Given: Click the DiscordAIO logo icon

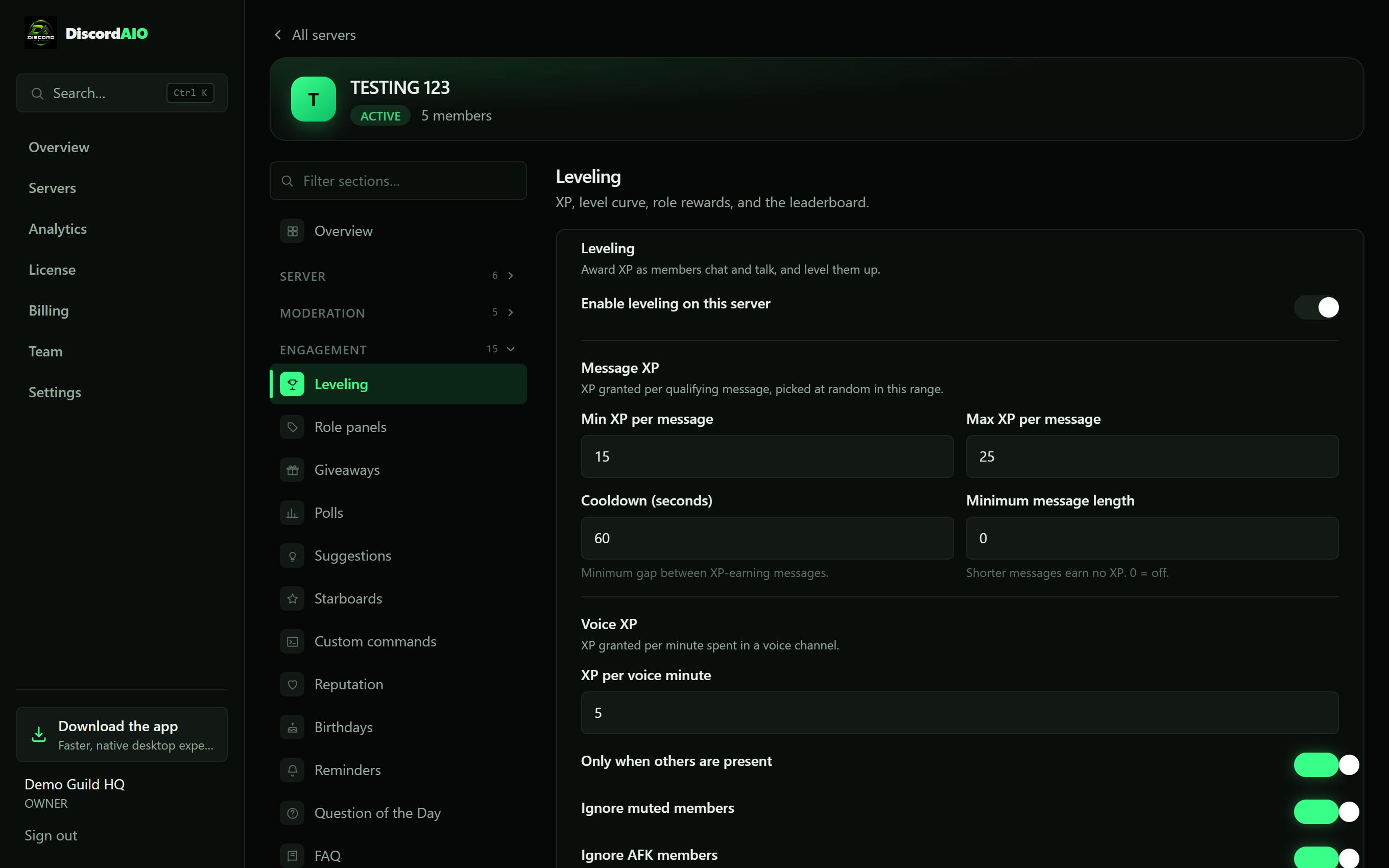Looking at the screenshot, I should pyautogui.click(x=41, y=33).
